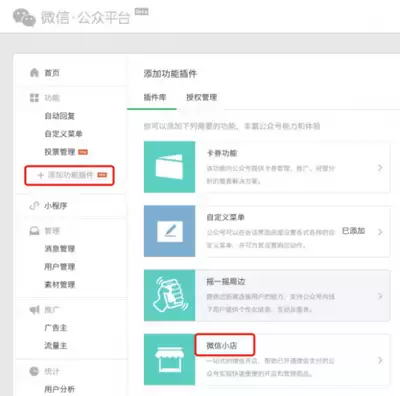Expand the 自定义菜单 row chevron arrow

(380, 232)
